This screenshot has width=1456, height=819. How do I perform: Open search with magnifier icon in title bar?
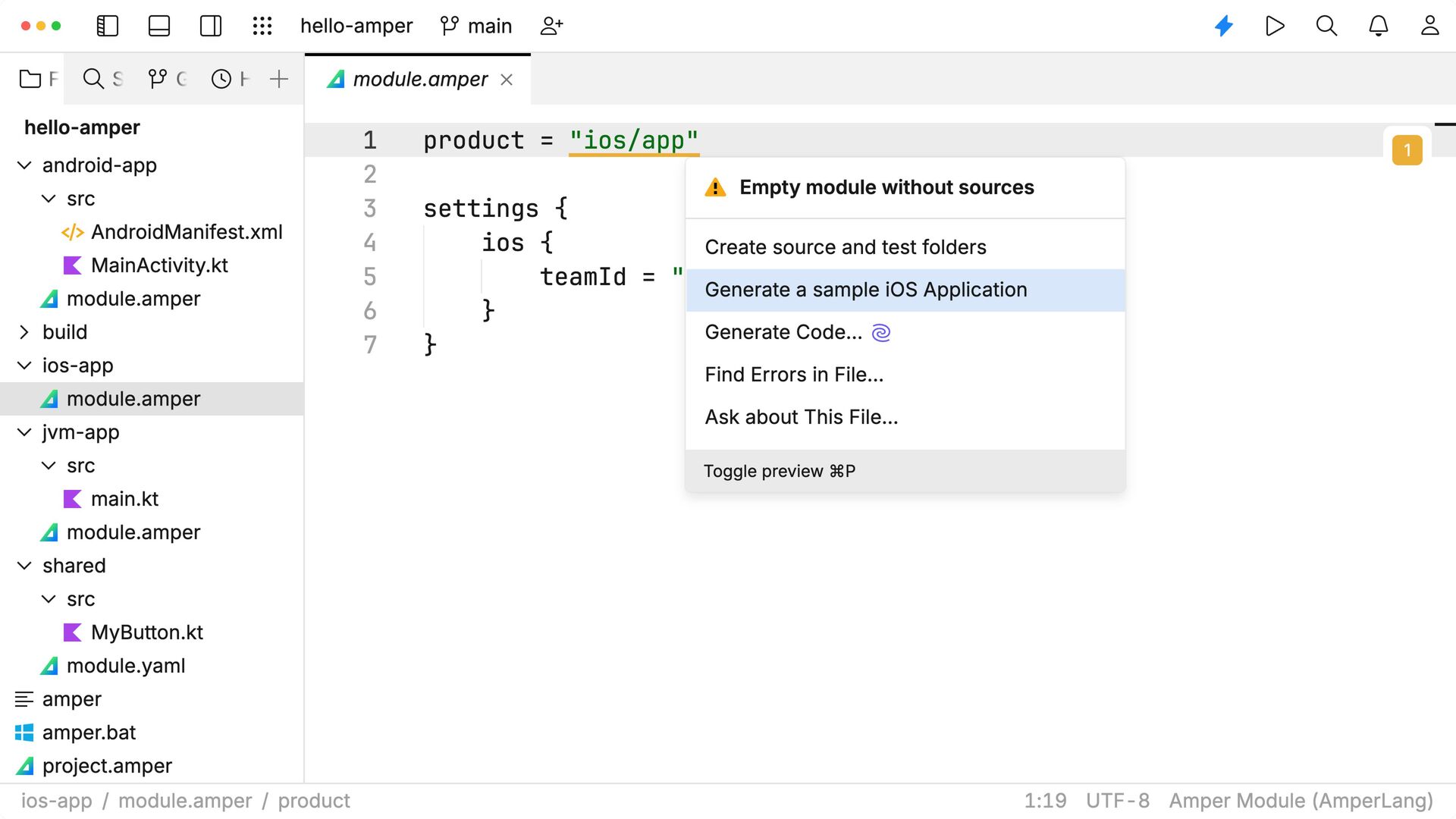[1326, 26]
